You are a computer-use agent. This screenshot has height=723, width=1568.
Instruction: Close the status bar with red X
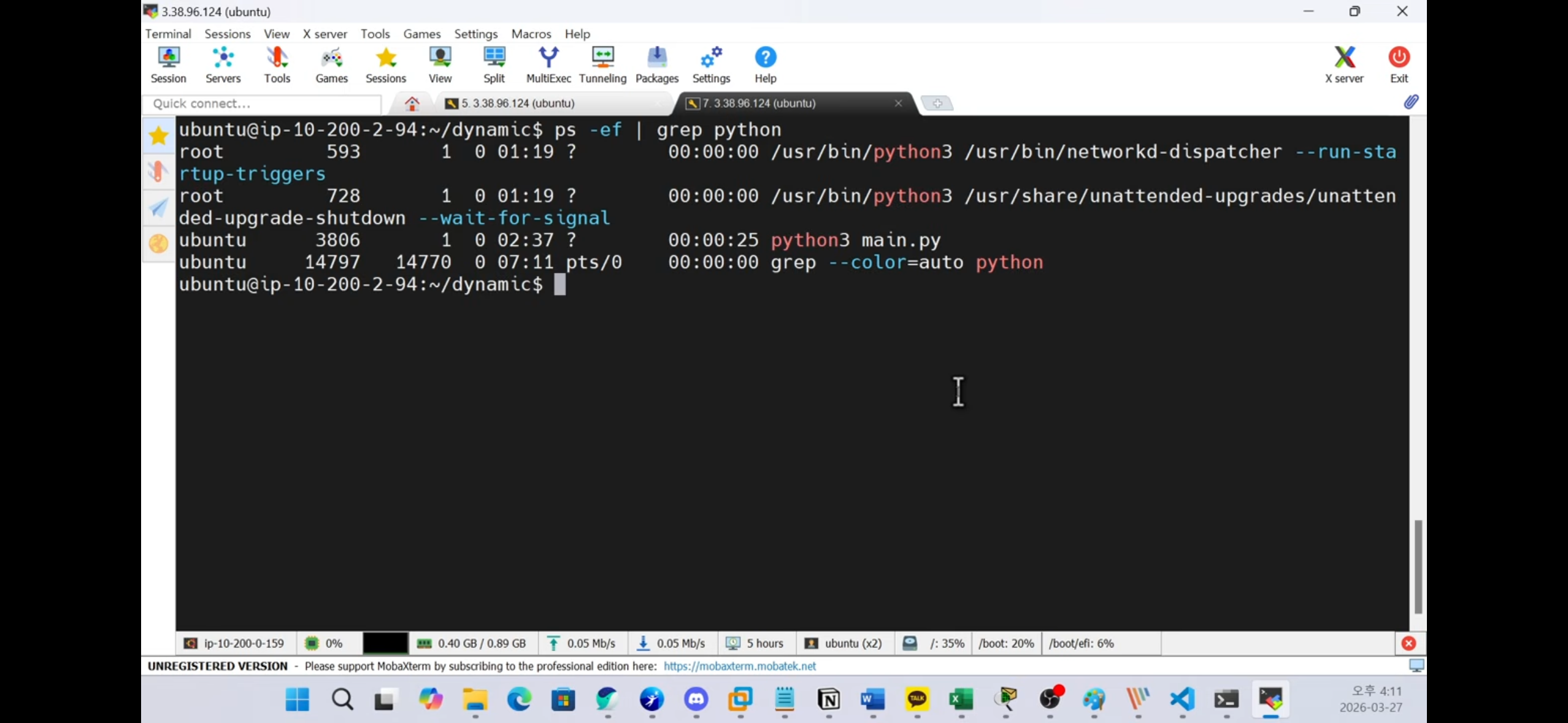(1409, 643)
